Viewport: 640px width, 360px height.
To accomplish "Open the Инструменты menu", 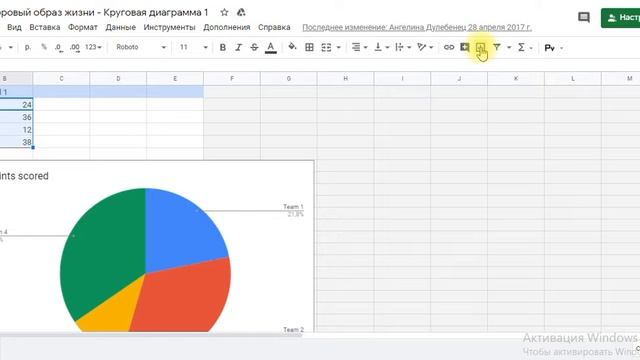I will pos(169,27).
